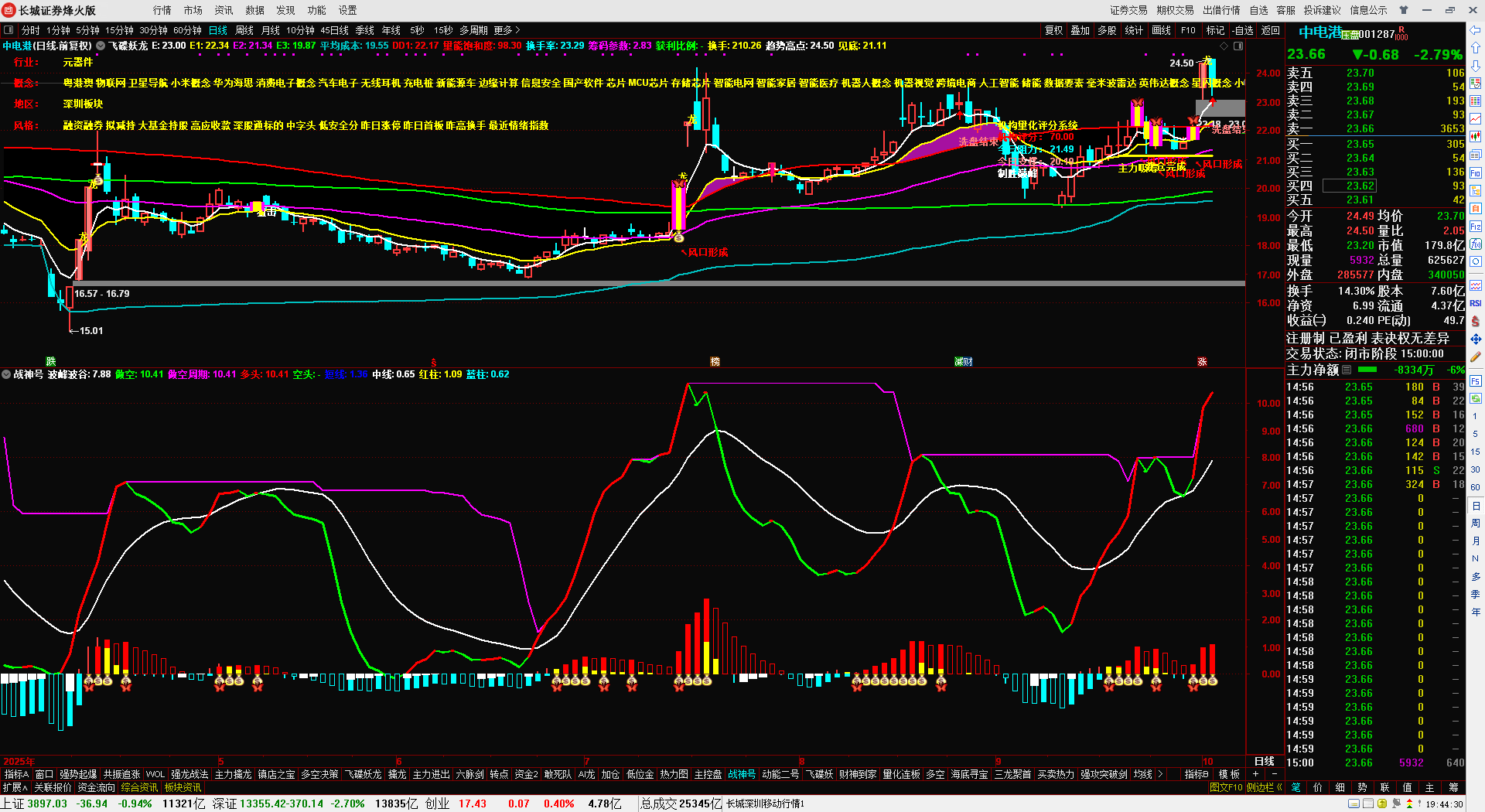Click the 返回 back button
The height and width of the screenshot is (812, 1485).
(1271, 30)
